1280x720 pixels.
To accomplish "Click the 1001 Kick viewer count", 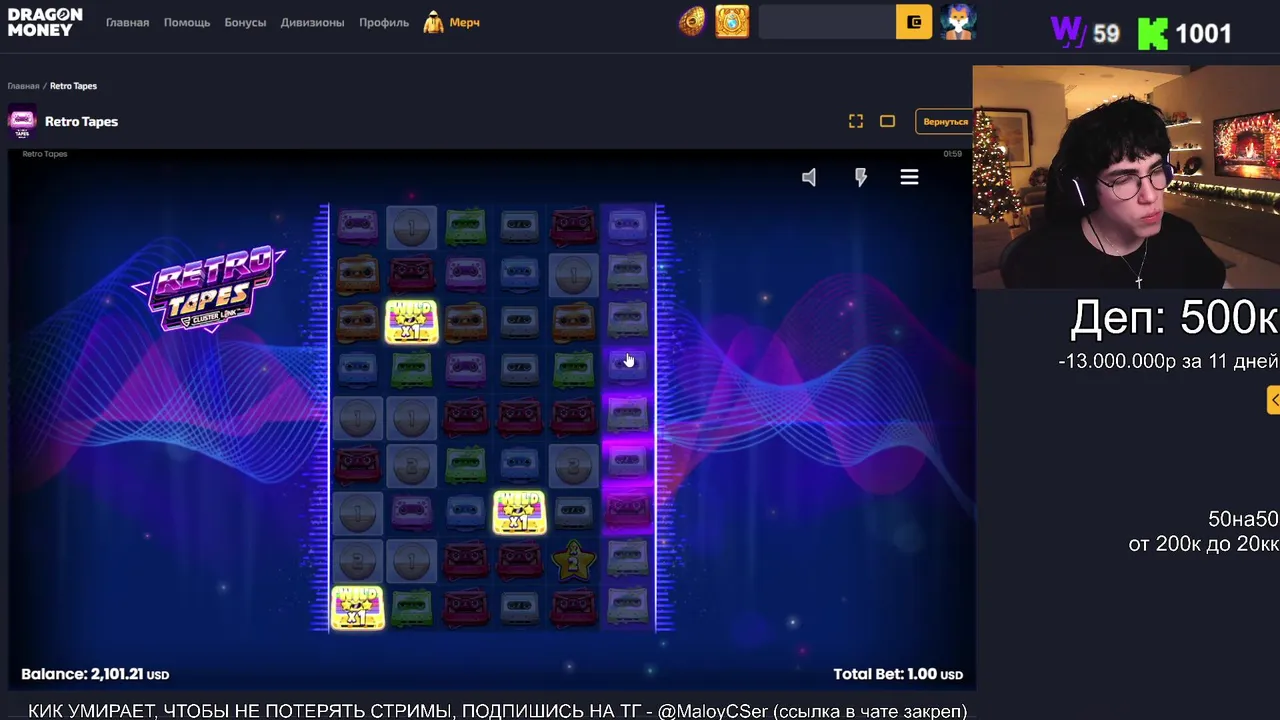I will click(x=1203, y=33).
